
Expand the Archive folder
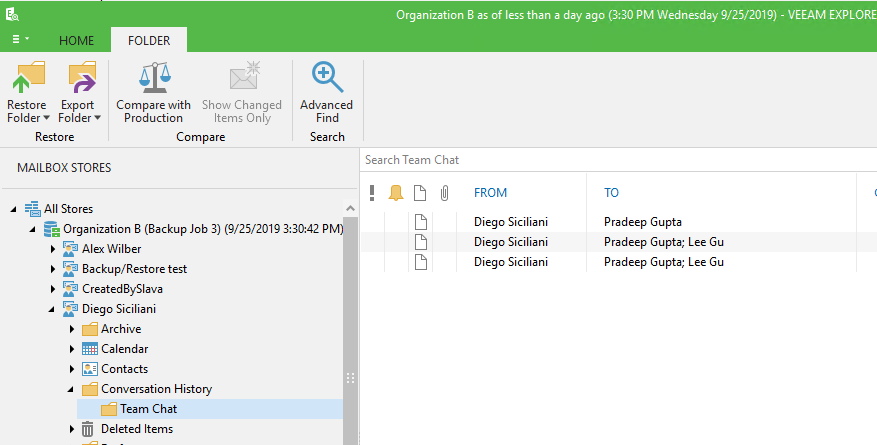pos(72,329)
